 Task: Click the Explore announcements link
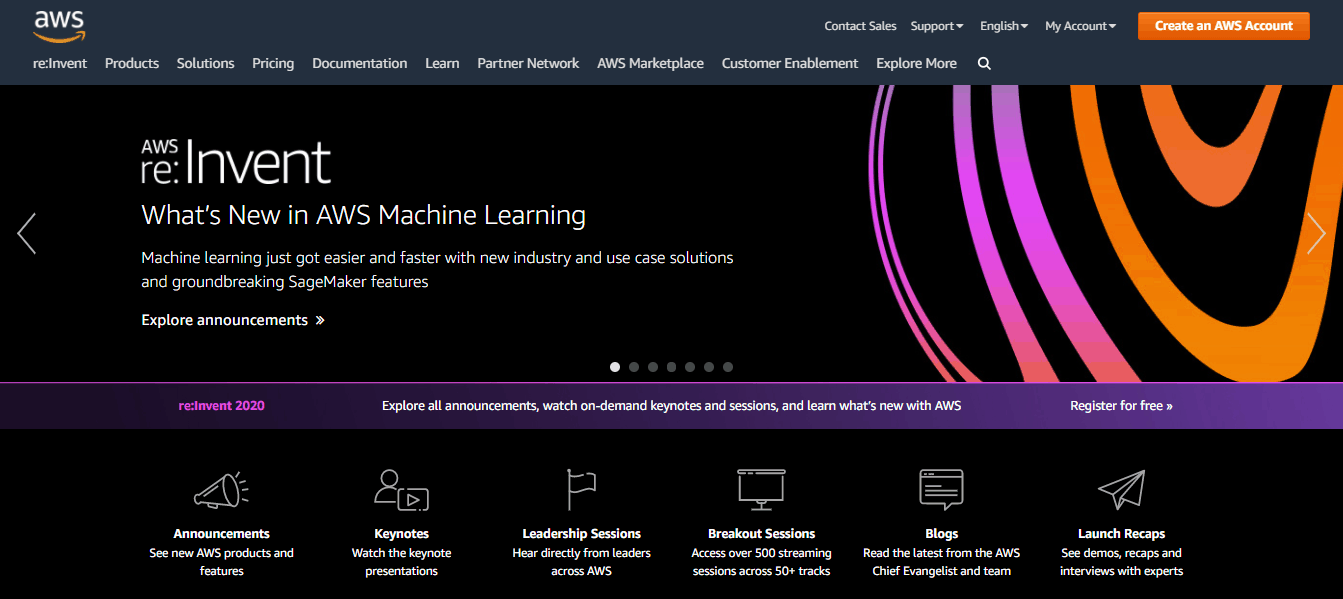click(x=233, y=320)
